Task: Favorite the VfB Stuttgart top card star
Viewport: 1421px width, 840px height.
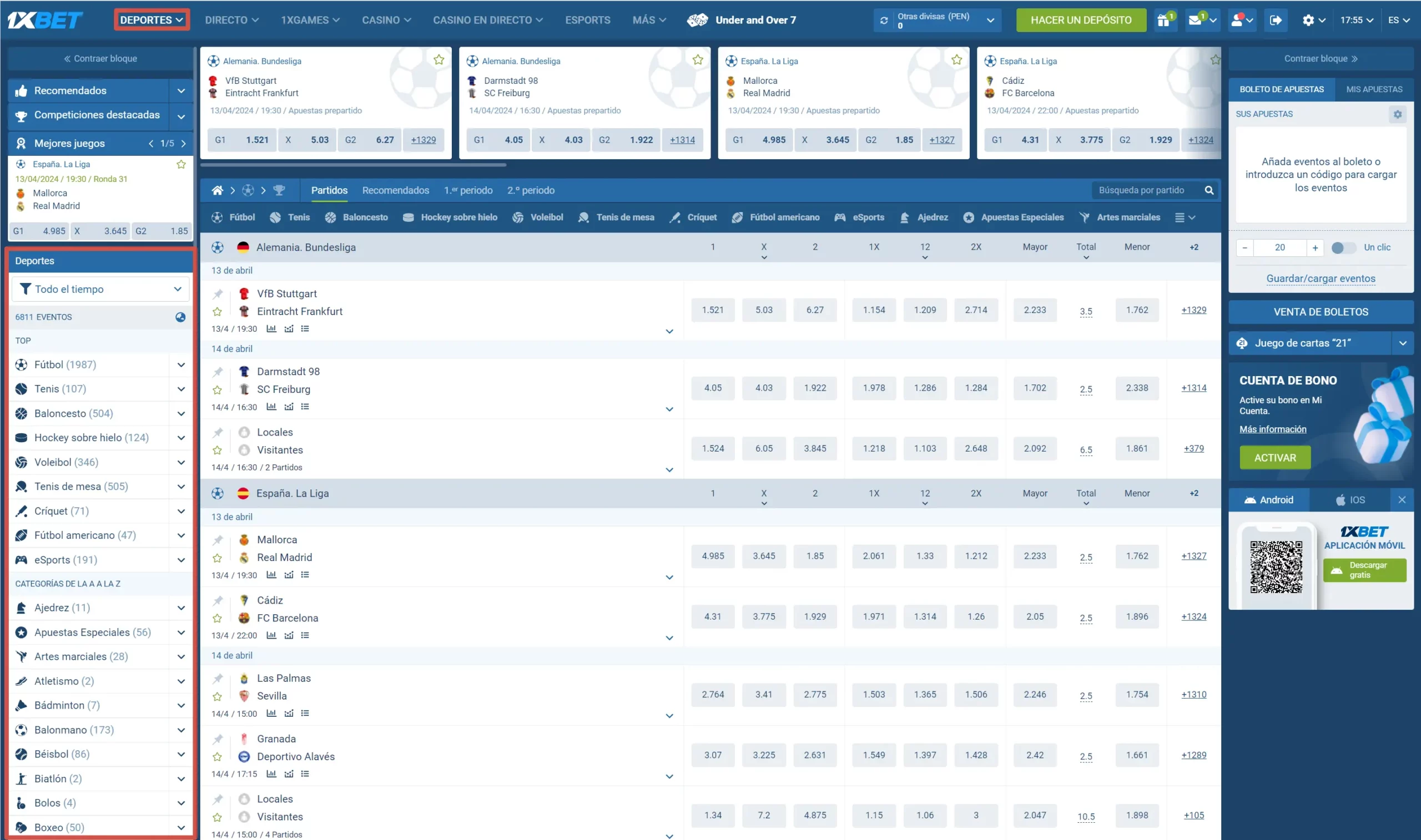Action: coord(439,60)
